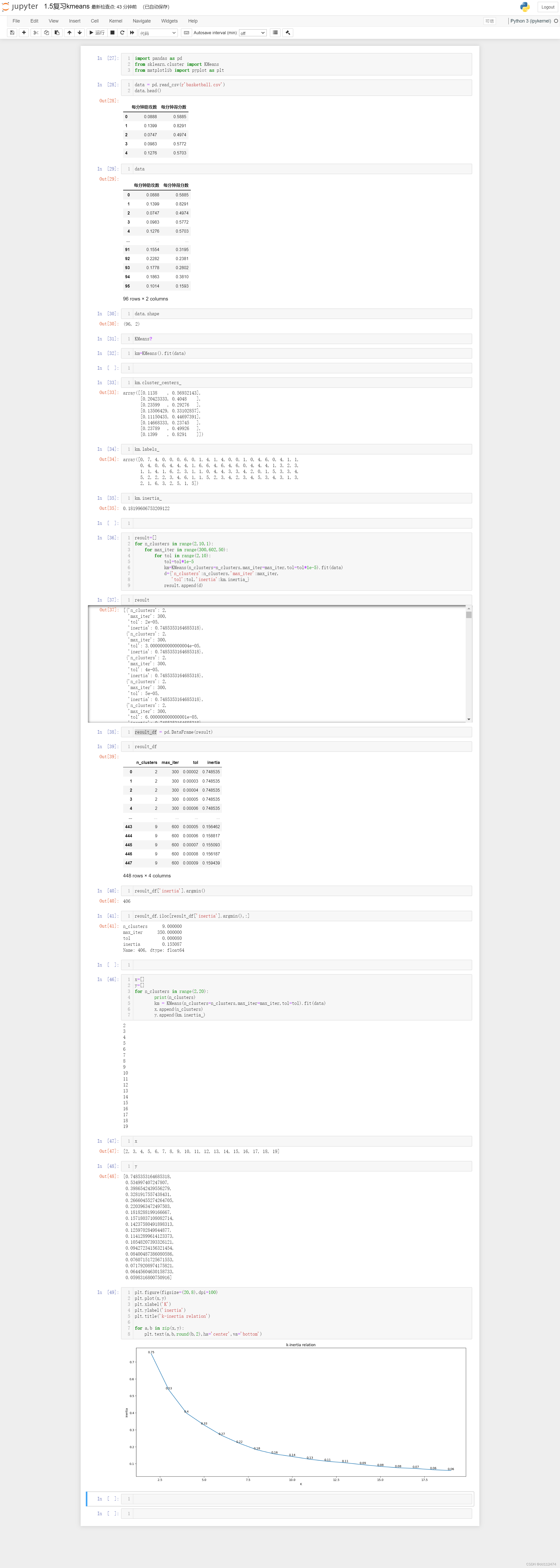Click the Python 3 (ipykernel) kernel label
The width and height of the screenshot is (560, 1568).
point(530,21)
